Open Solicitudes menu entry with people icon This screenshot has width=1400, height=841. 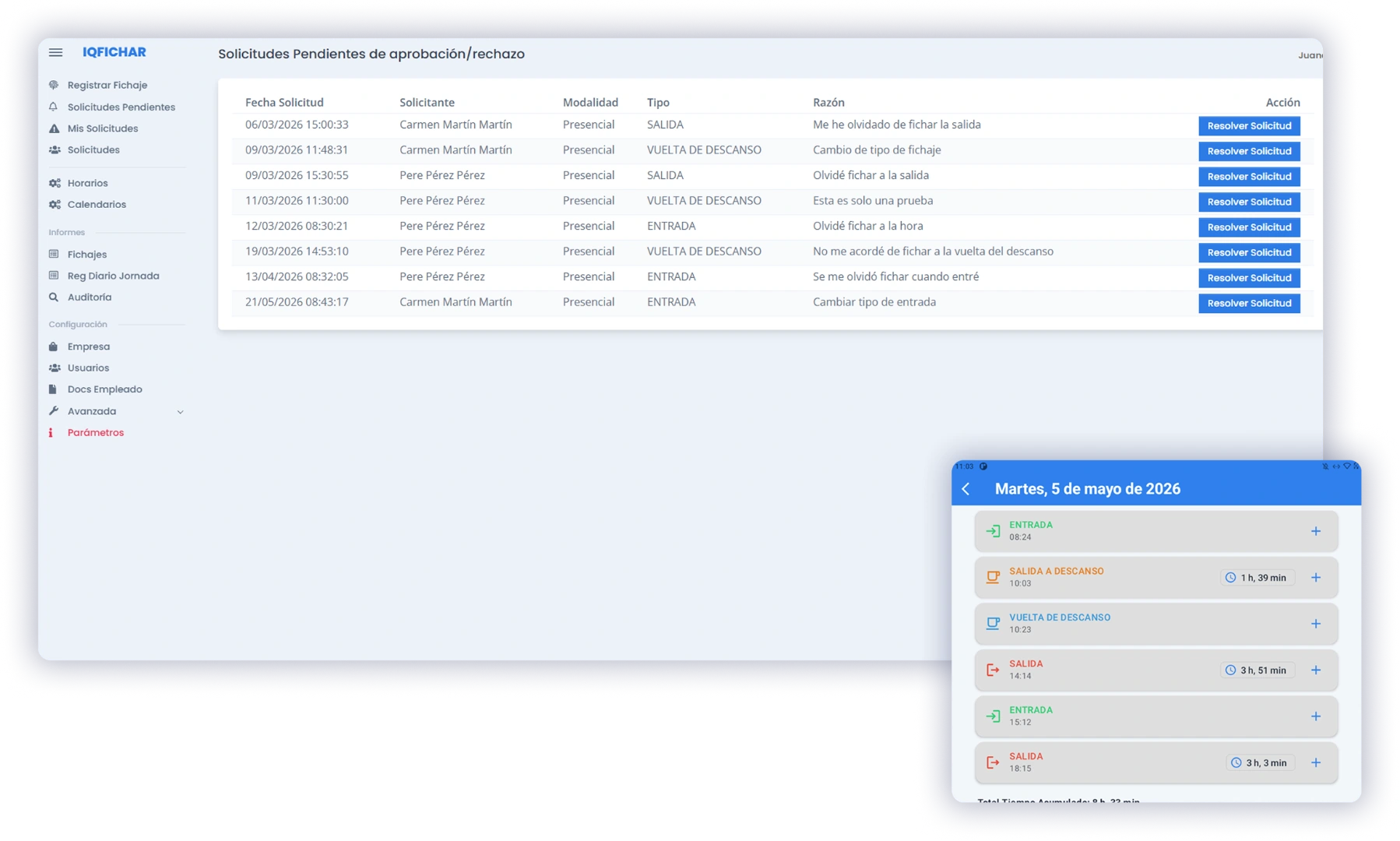click(93, 150)
